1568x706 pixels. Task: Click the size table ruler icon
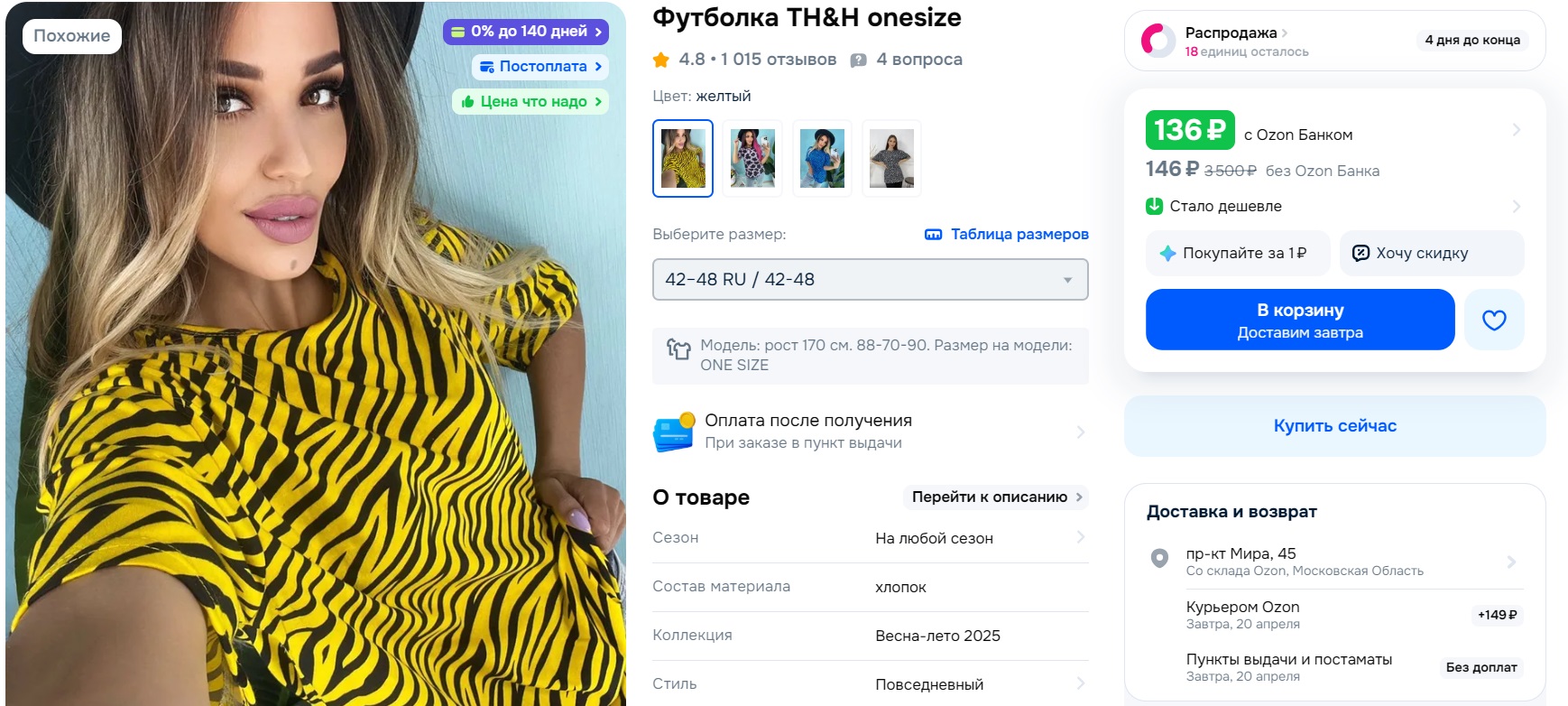[x=933, y=235]
